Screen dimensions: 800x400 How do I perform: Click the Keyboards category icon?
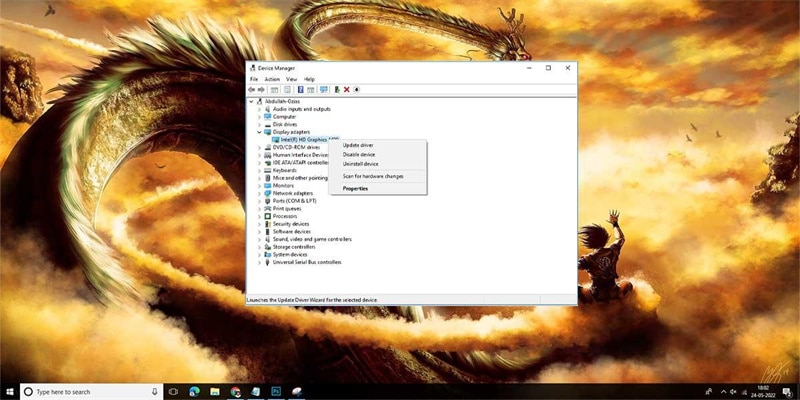tap(267, 170)
